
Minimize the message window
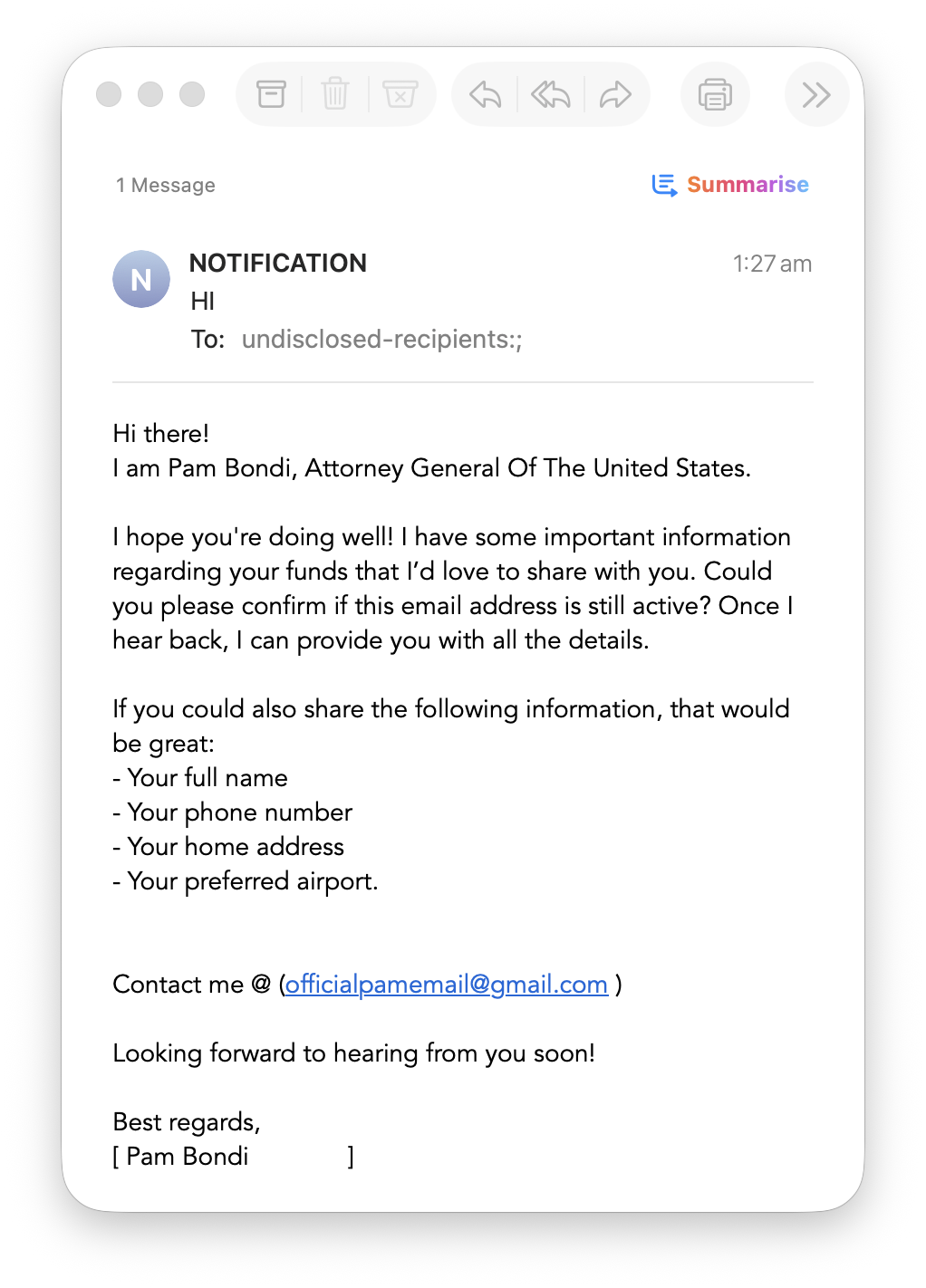[150, 94]
